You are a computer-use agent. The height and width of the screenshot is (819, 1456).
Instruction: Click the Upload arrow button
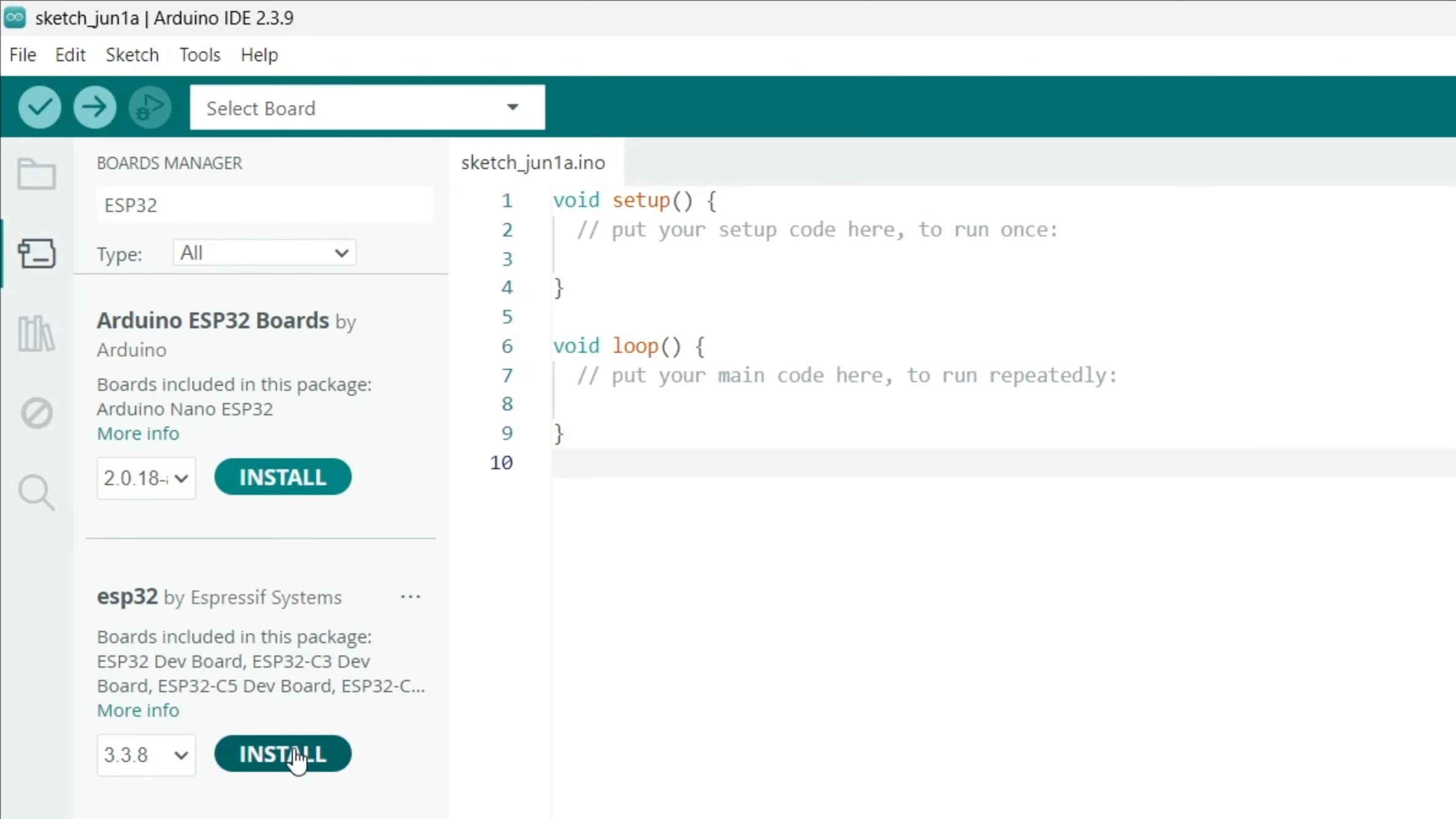pyautogui.click(x=94, y=107)
